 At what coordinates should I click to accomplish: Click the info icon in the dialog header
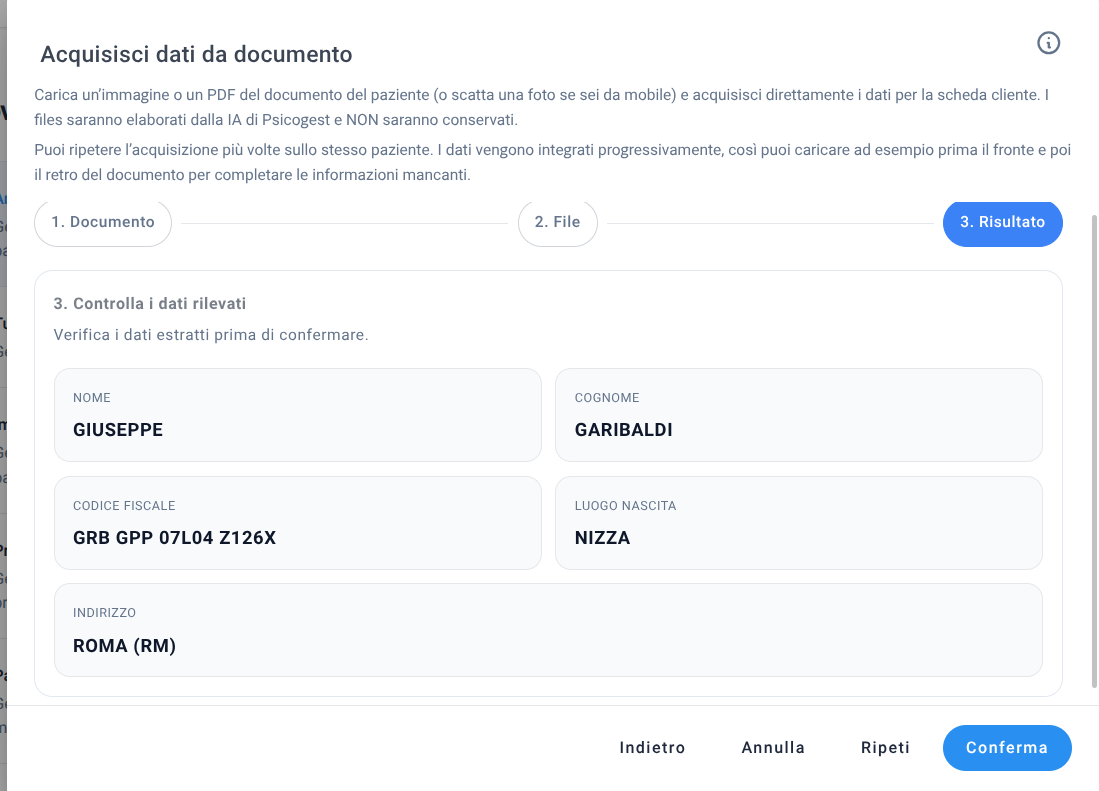point(1048,43)
